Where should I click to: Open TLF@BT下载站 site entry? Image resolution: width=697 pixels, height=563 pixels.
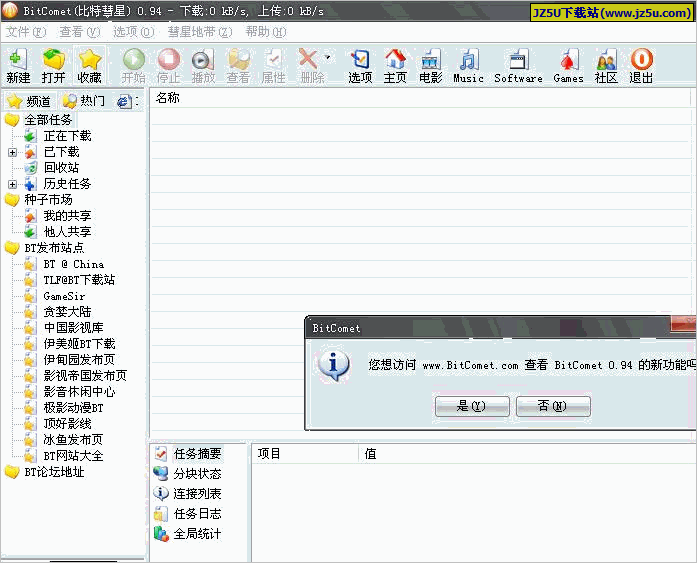(79, 280)
